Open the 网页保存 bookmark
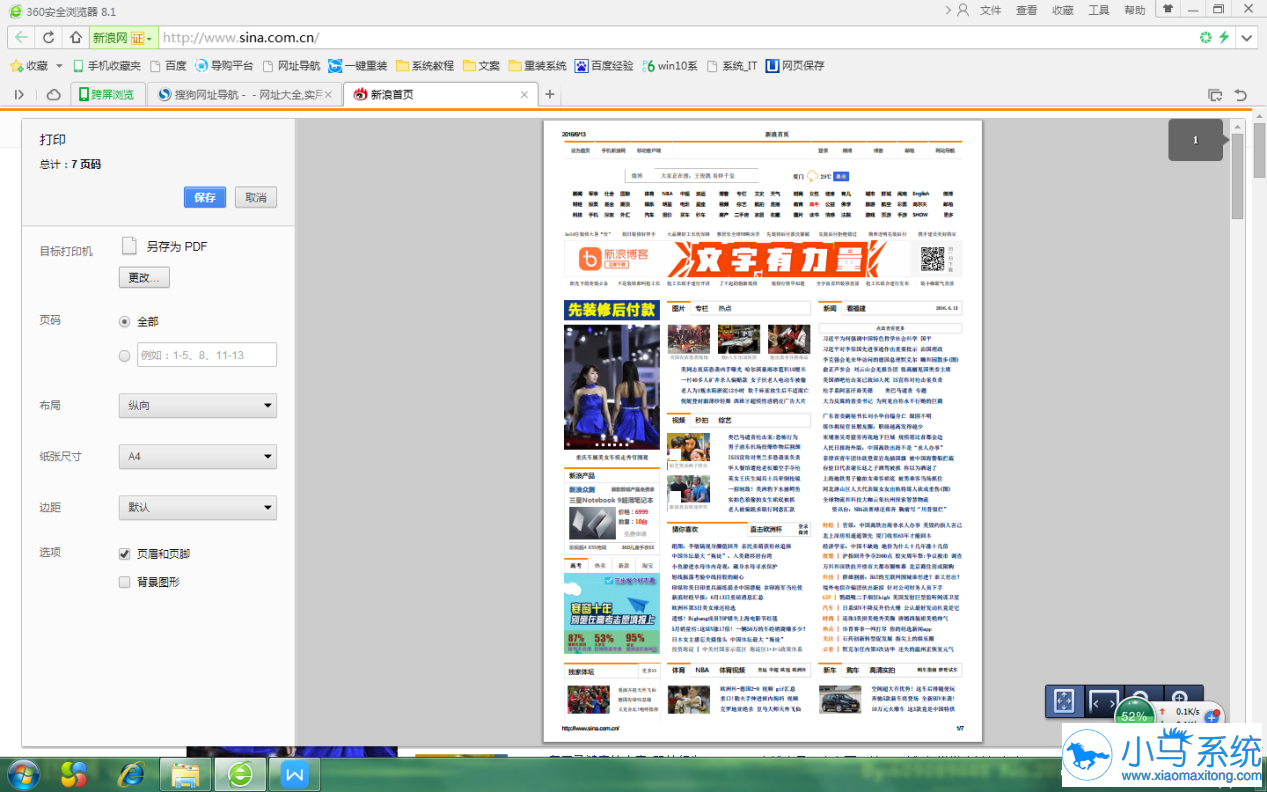Screen dimensions: 1267x792 (795, 66)
